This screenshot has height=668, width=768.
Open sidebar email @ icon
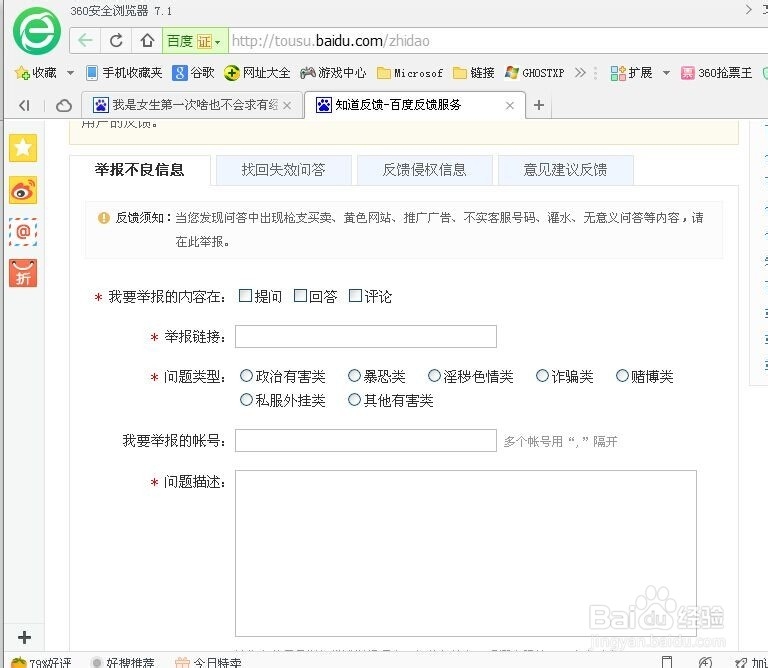(23, 232)
